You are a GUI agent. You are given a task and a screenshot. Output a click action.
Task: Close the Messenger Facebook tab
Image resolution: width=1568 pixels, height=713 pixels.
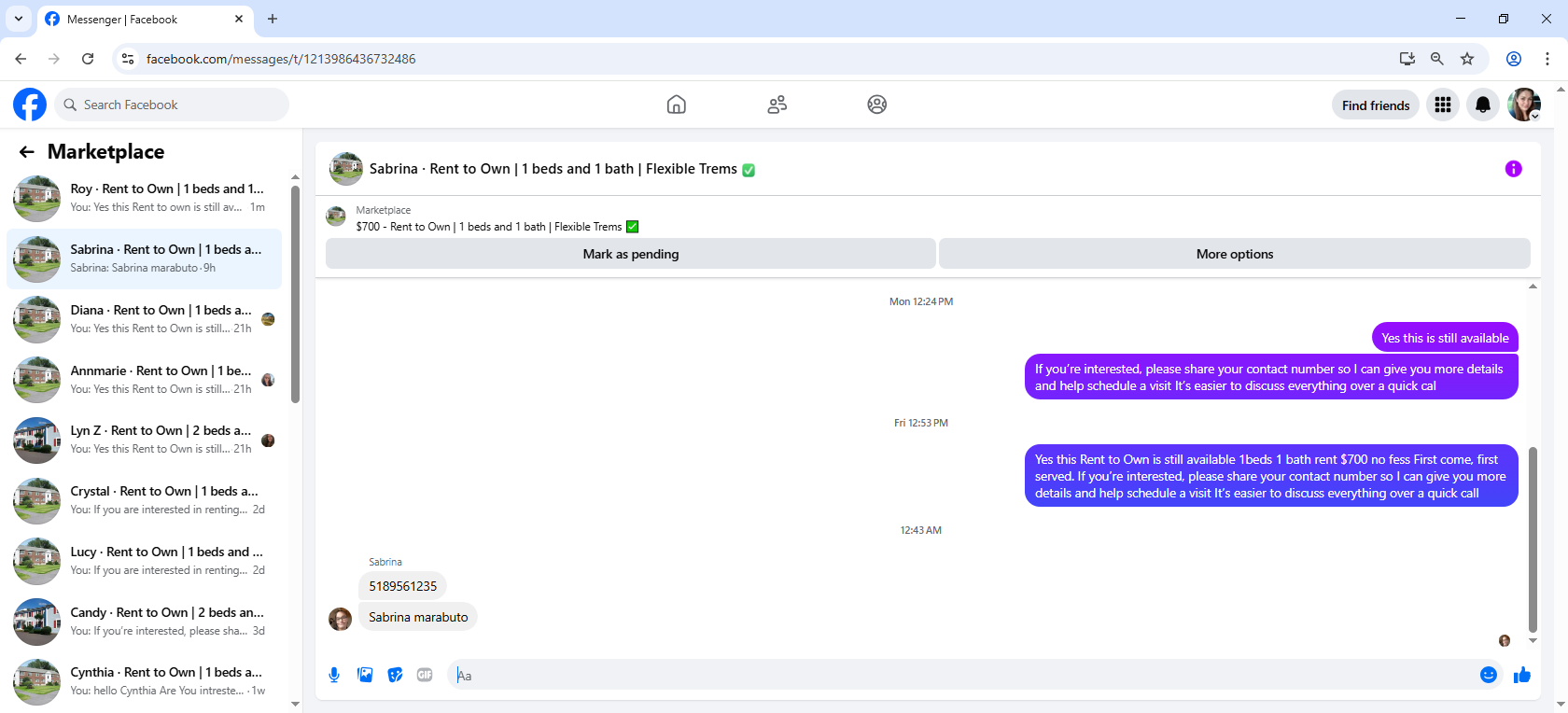coord(239,19)
